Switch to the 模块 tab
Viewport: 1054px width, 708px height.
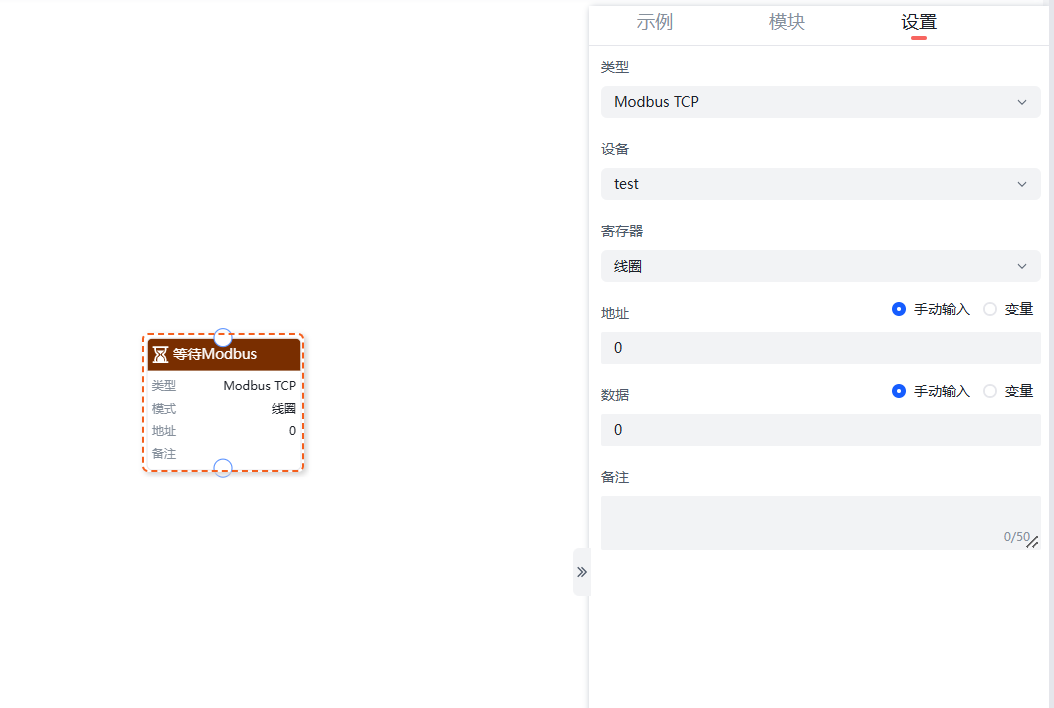tap(787, 22)
